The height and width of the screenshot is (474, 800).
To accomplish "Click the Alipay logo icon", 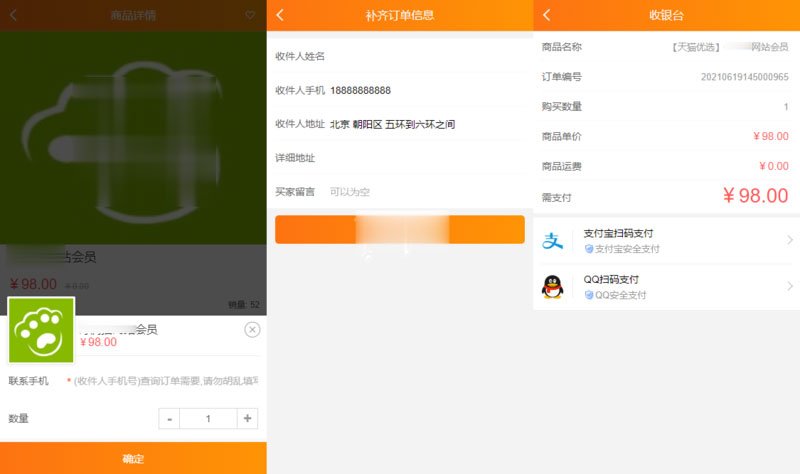I will pos(553,241).
